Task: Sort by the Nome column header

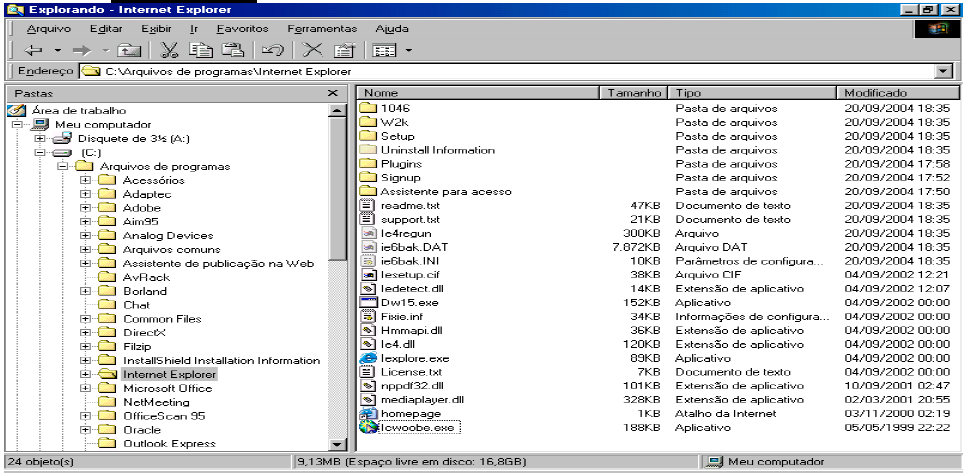Action: tap(479, 93)
